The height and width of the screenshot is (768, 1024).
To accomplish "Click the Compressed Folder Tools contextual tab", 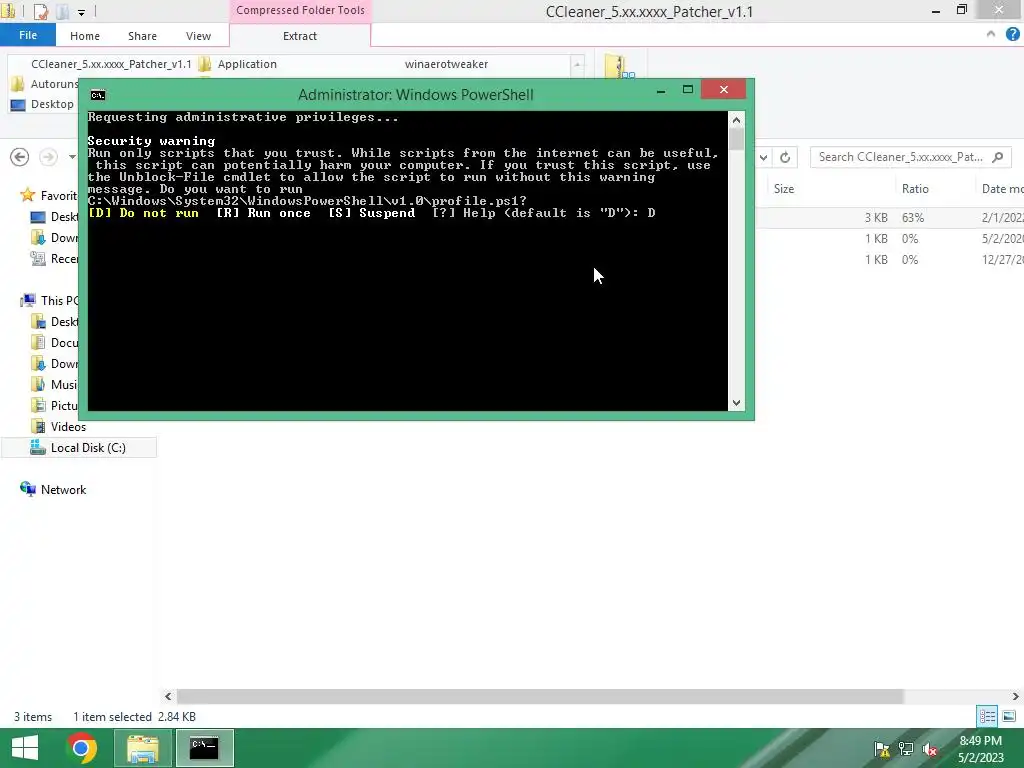I will [x=300, y=10].
